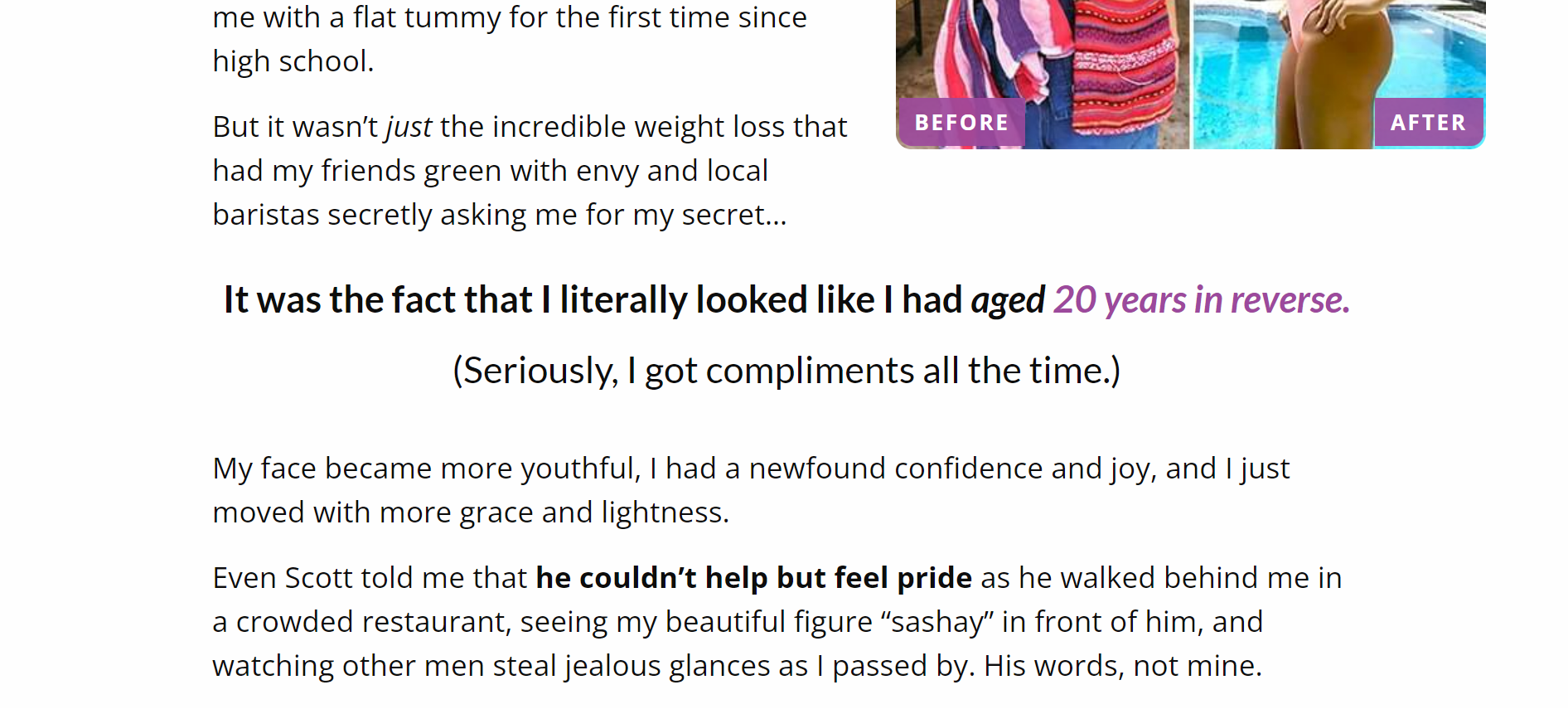Click the "It was the fact that I literally" heading
Image resolution: width=1568 pixels, height=714 pixels.
pyautogui.click(x=786, y=300)
